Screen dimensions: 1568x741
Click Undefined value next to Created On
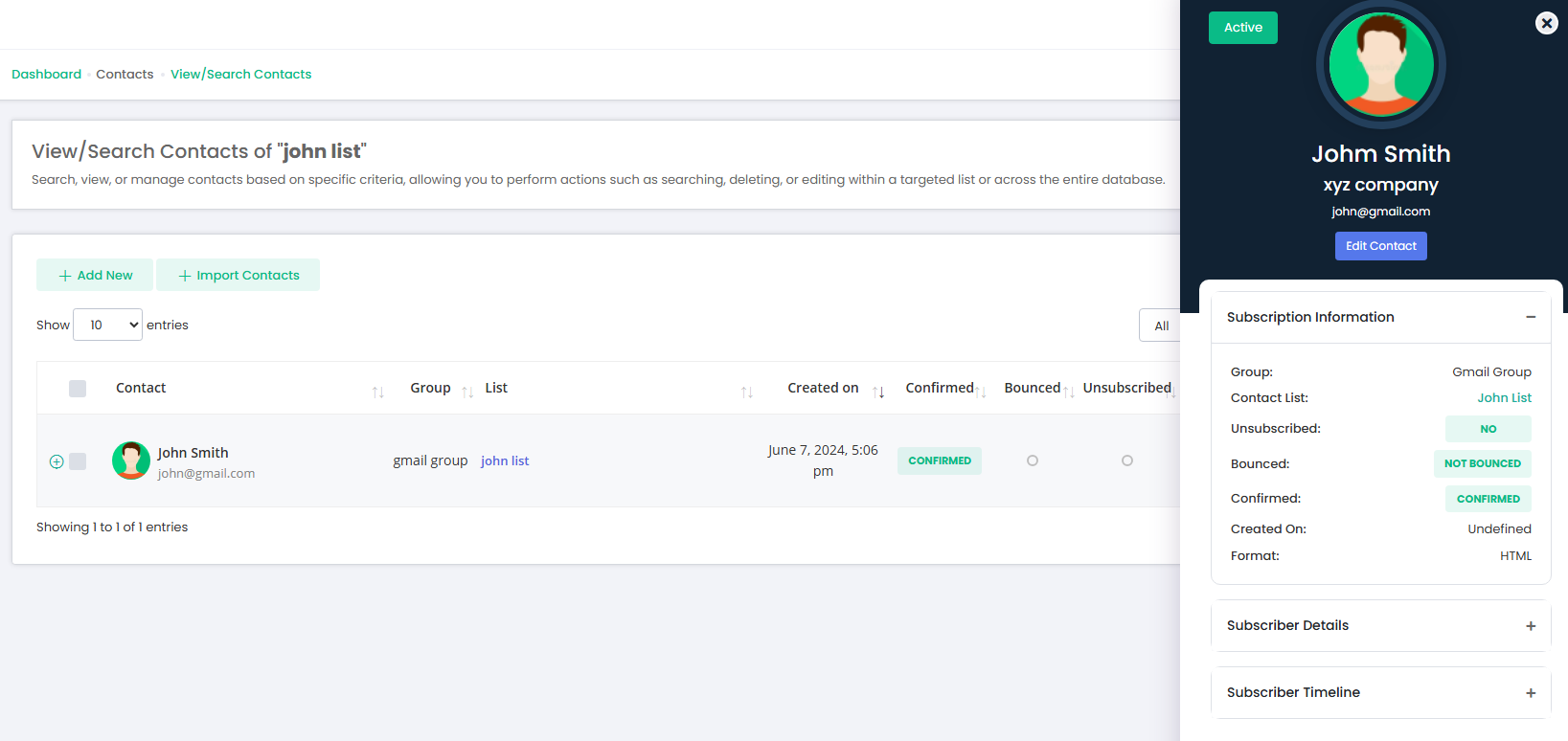1499,528
